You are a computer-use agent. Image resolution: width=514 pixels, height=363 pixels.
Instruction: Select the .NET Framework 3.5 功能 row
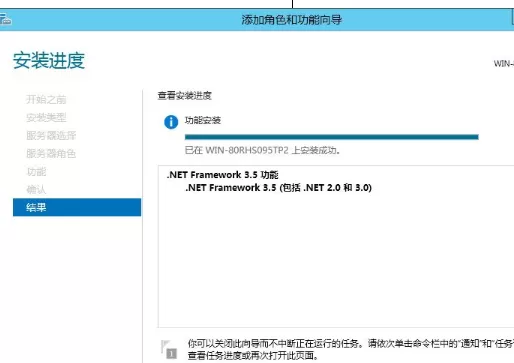[222, 175]
